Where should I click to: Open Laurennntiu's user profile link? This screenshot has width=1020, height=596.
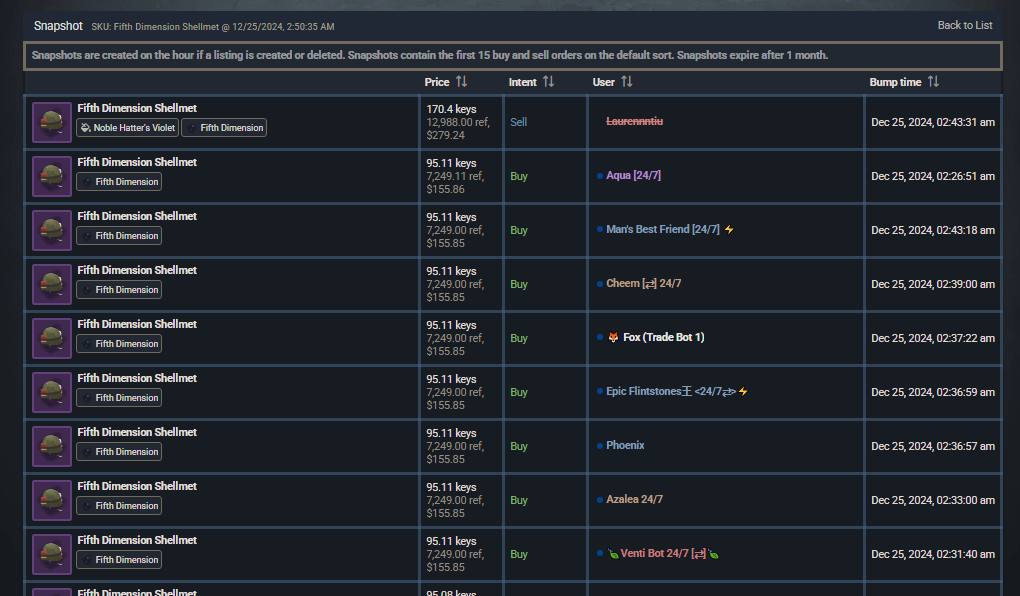point(634,121)
